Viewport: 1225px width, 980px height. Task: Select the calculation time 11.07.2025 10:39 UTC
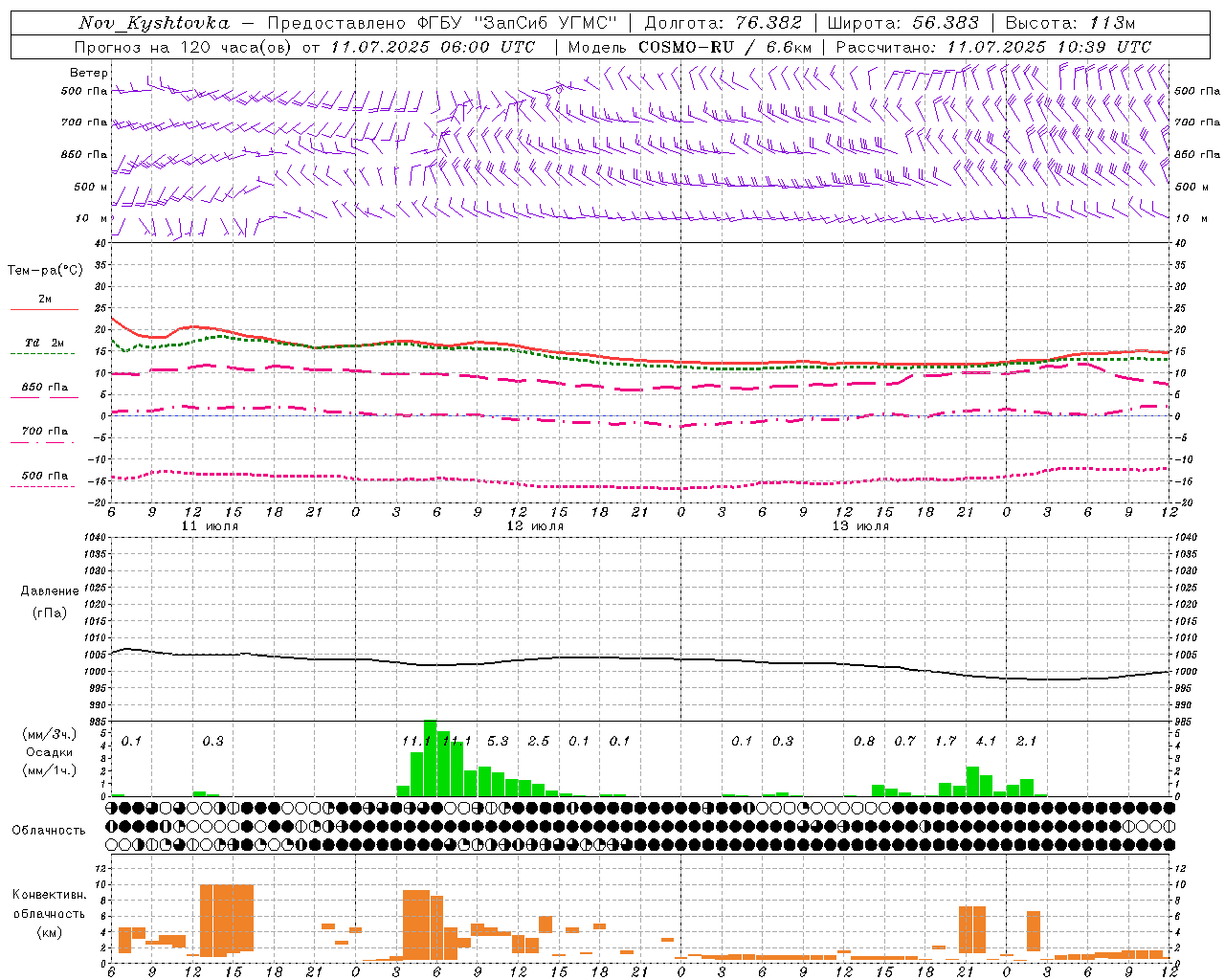[1049, 47]
